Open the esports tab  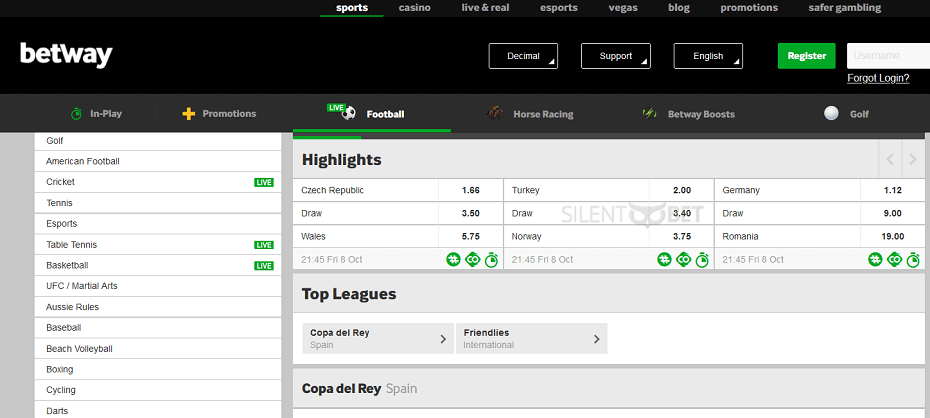(x=559, y=8)
